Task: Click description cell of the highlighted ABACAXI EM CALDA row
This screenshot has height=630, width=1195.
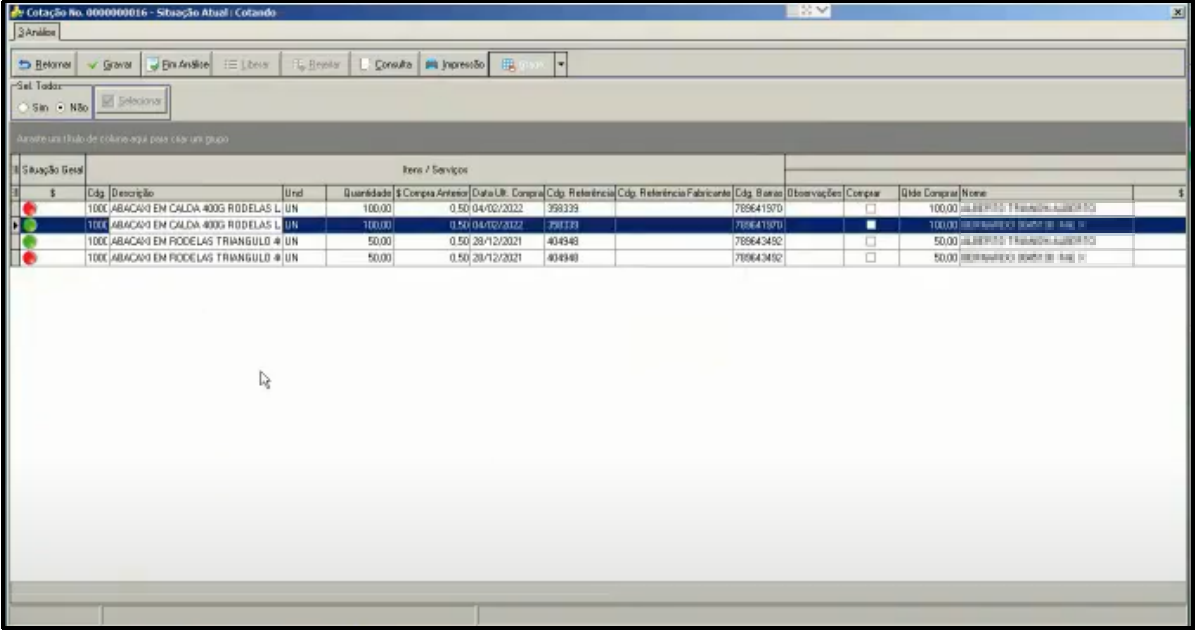Action: click(196, 225)
